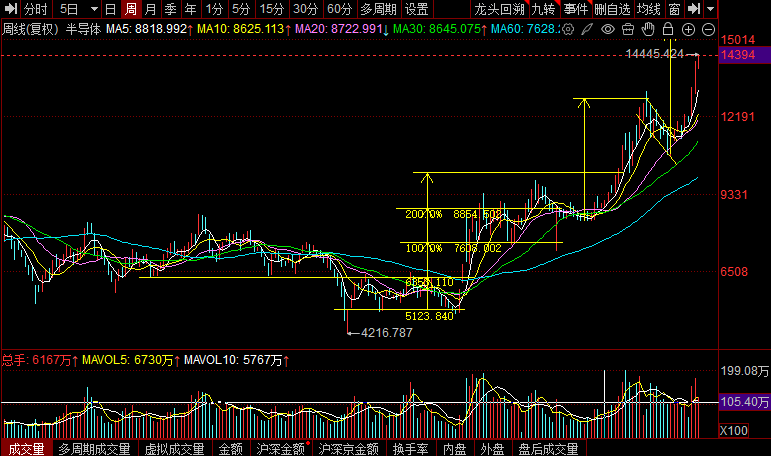Viewport: 771px width, 456px height.
Task: Open the 沪深京金额 tab
Action: click(x=349, y=449)
